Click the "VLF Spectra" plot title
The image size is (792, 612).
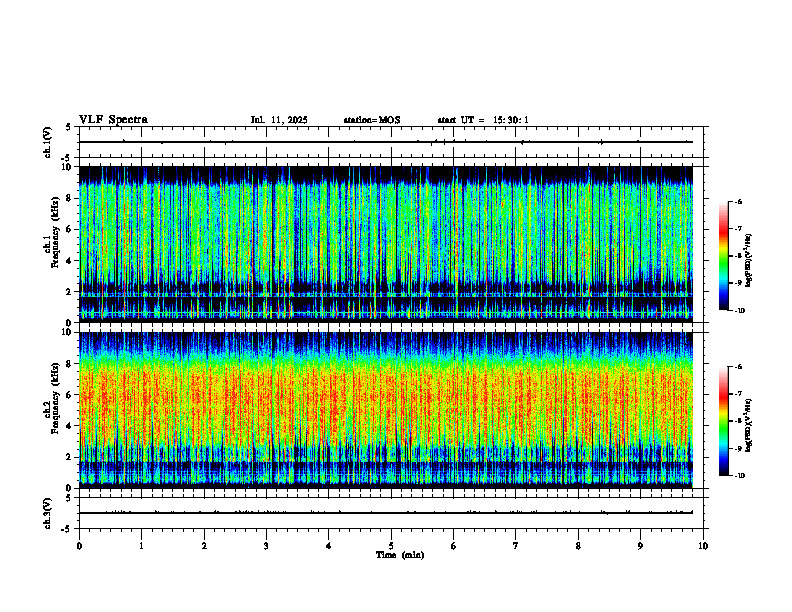113,119
